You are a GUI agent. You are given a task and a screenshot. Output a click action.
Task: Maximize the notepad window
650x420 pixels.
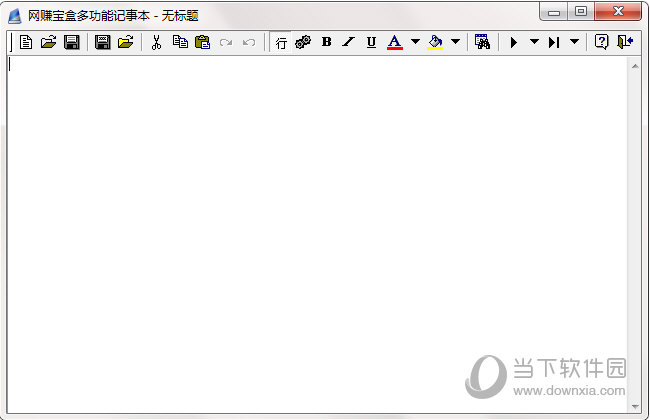(581, 11)
